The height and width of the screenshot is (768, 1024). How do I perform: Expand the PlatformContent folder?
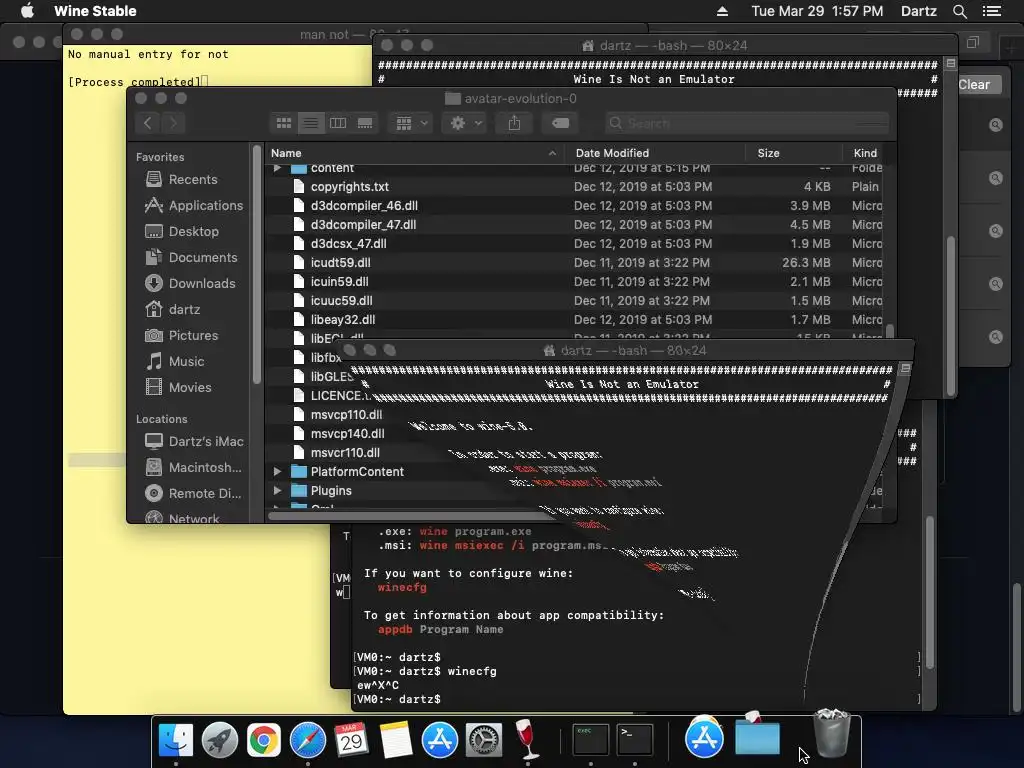coord(278,472)
